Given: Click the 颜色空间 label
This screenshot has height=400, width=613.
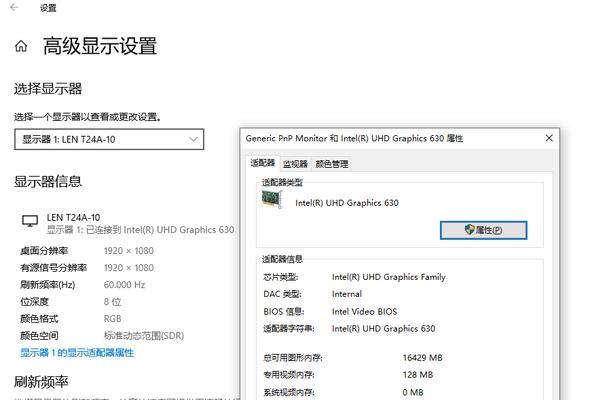Looking at the screenshot, I should pyautogui.click(x=39, y=335).
